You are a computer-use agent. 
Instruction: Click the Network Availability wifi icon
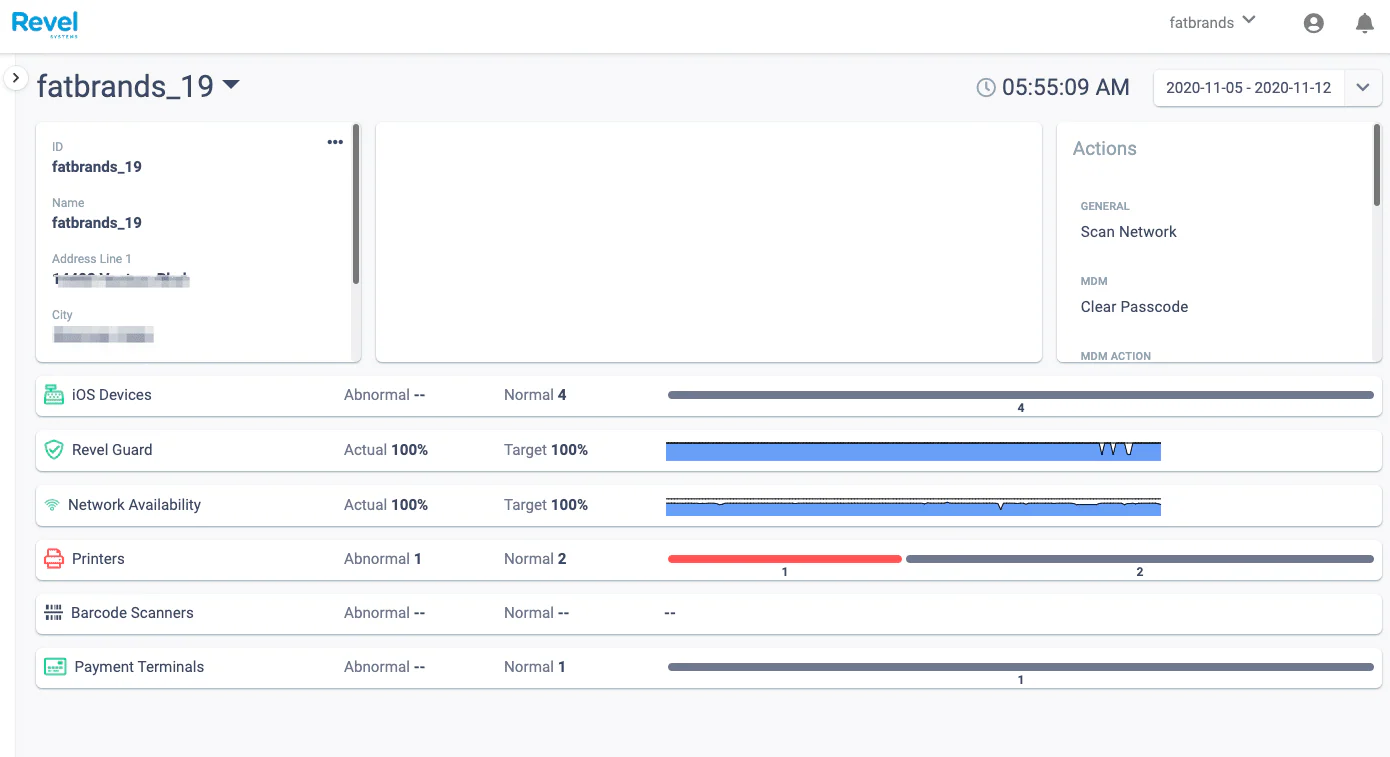tap(52, 505)
